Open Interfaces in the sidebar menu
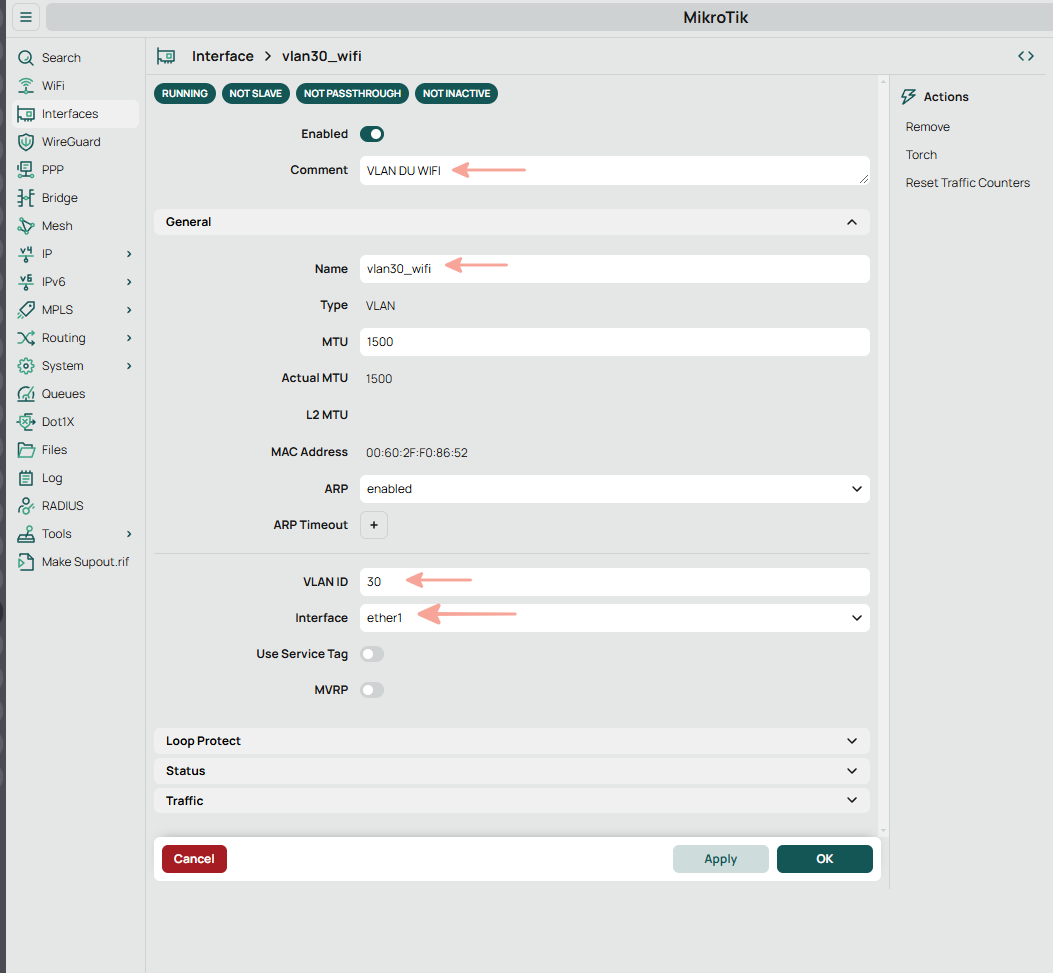 click(70, 114)
